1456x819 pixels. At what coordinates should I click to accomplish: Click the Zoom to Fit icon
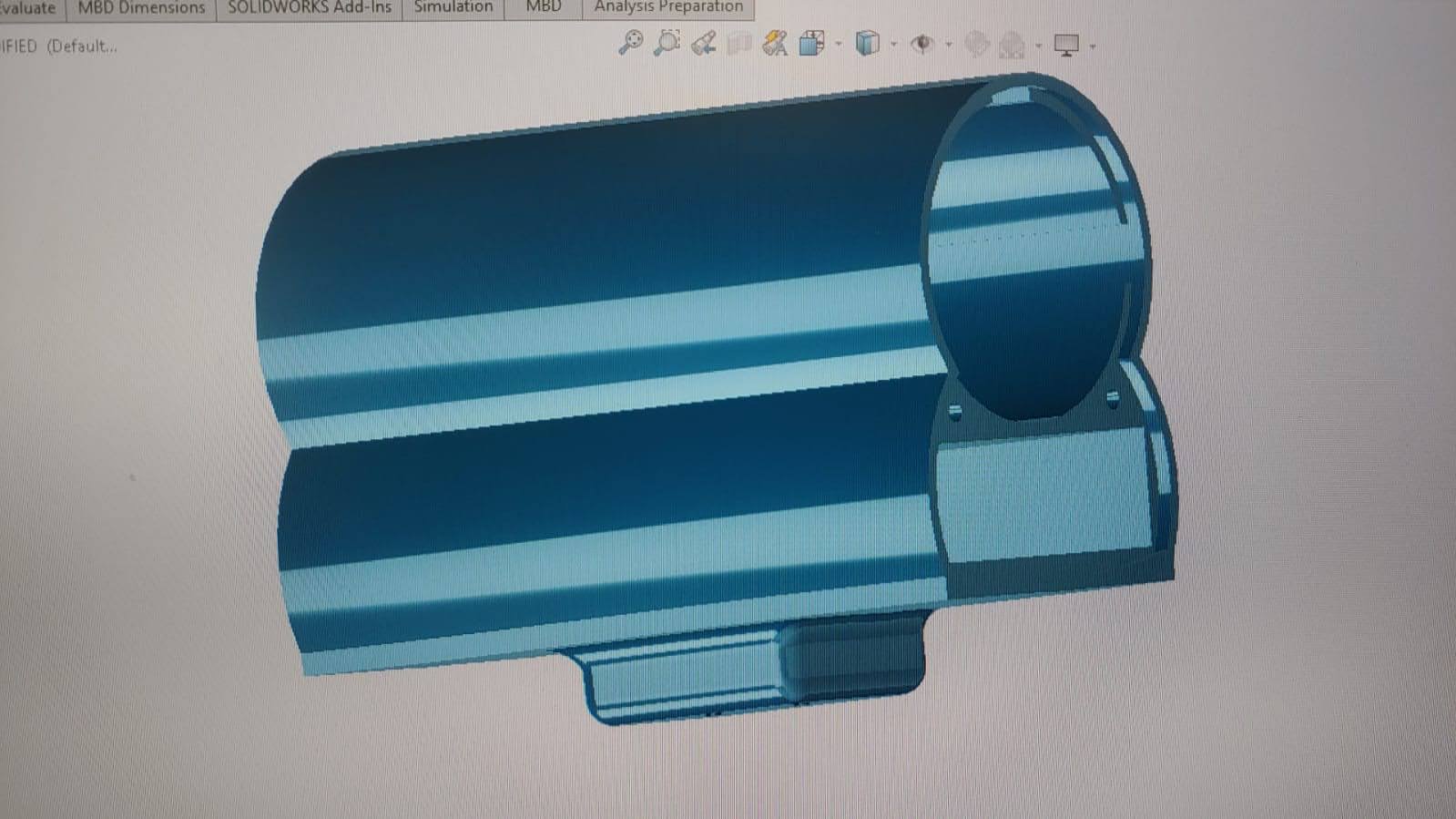[x=630, y=43]
